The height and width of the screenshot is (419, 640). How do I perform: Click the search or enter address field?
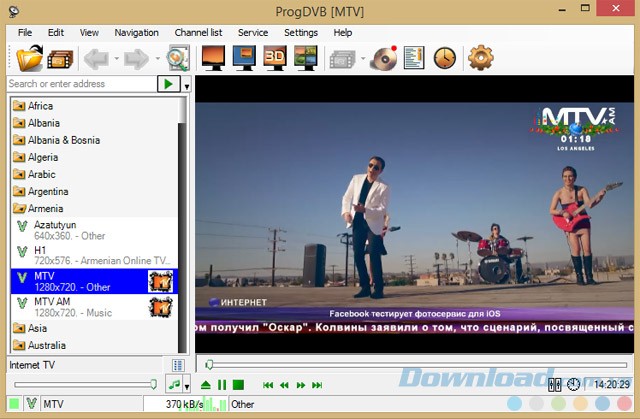point(80,84)
